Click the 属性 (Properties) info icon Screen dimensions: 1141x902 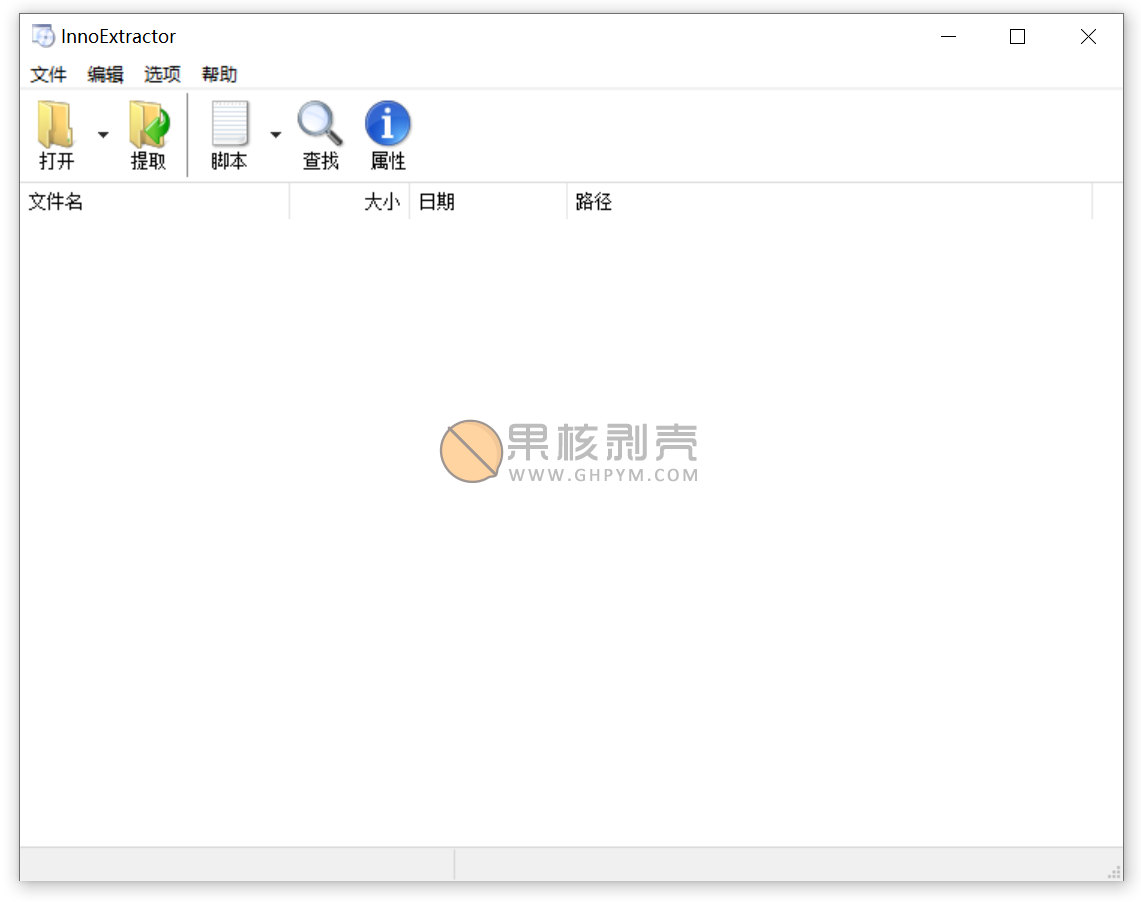pos(388,123)
